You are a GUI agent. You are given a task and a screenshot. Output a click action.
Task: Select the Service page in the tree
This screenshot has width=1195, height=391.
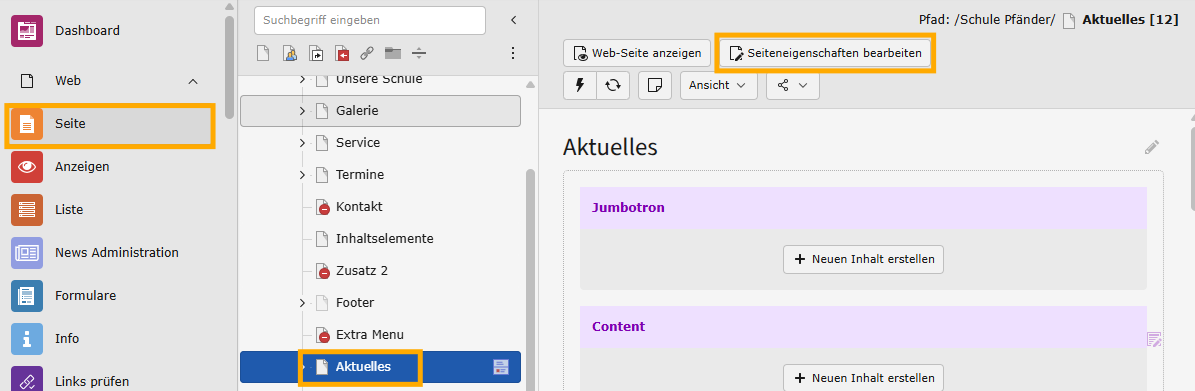click(x=358, y=143)
